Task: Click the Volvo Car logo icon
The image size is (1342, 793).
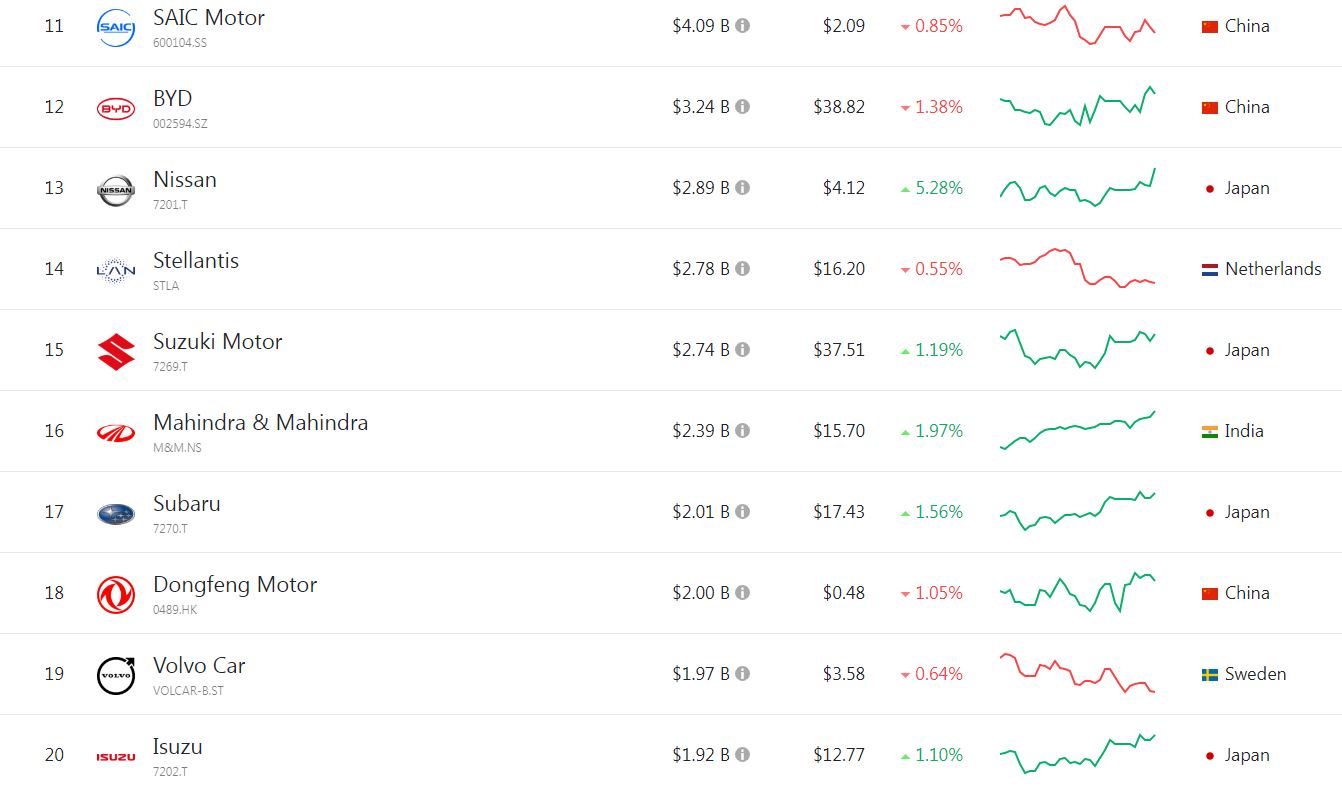Action: 116,675
